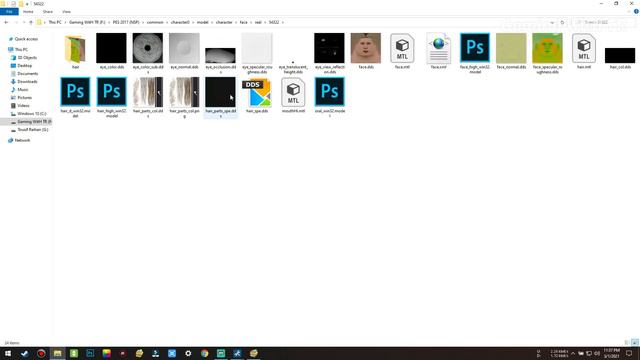The height and width of the screenshot is (360, 640).
Task: Open Downloads in sidebar
Action: [x=27, y=82]
